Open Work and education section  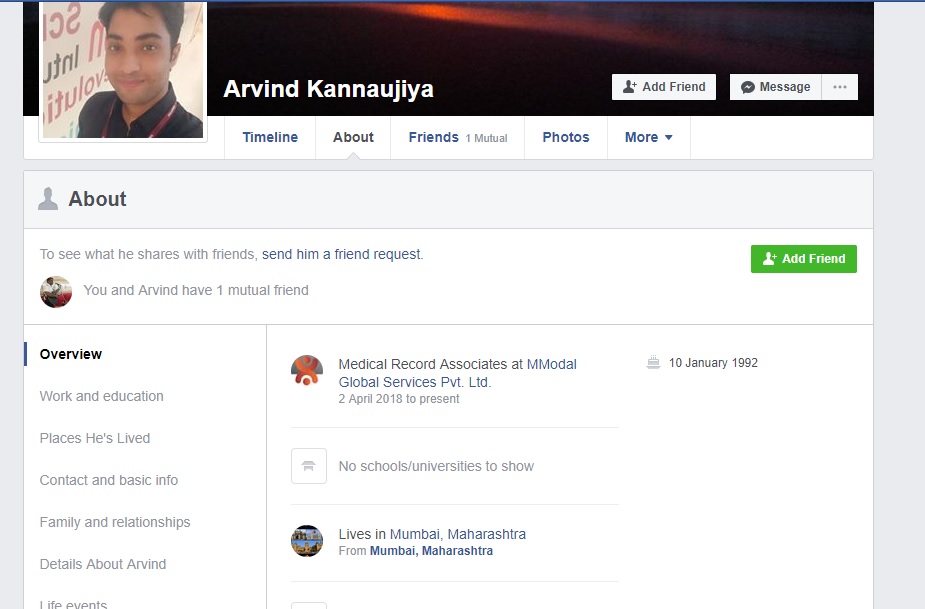click(101, 396)
